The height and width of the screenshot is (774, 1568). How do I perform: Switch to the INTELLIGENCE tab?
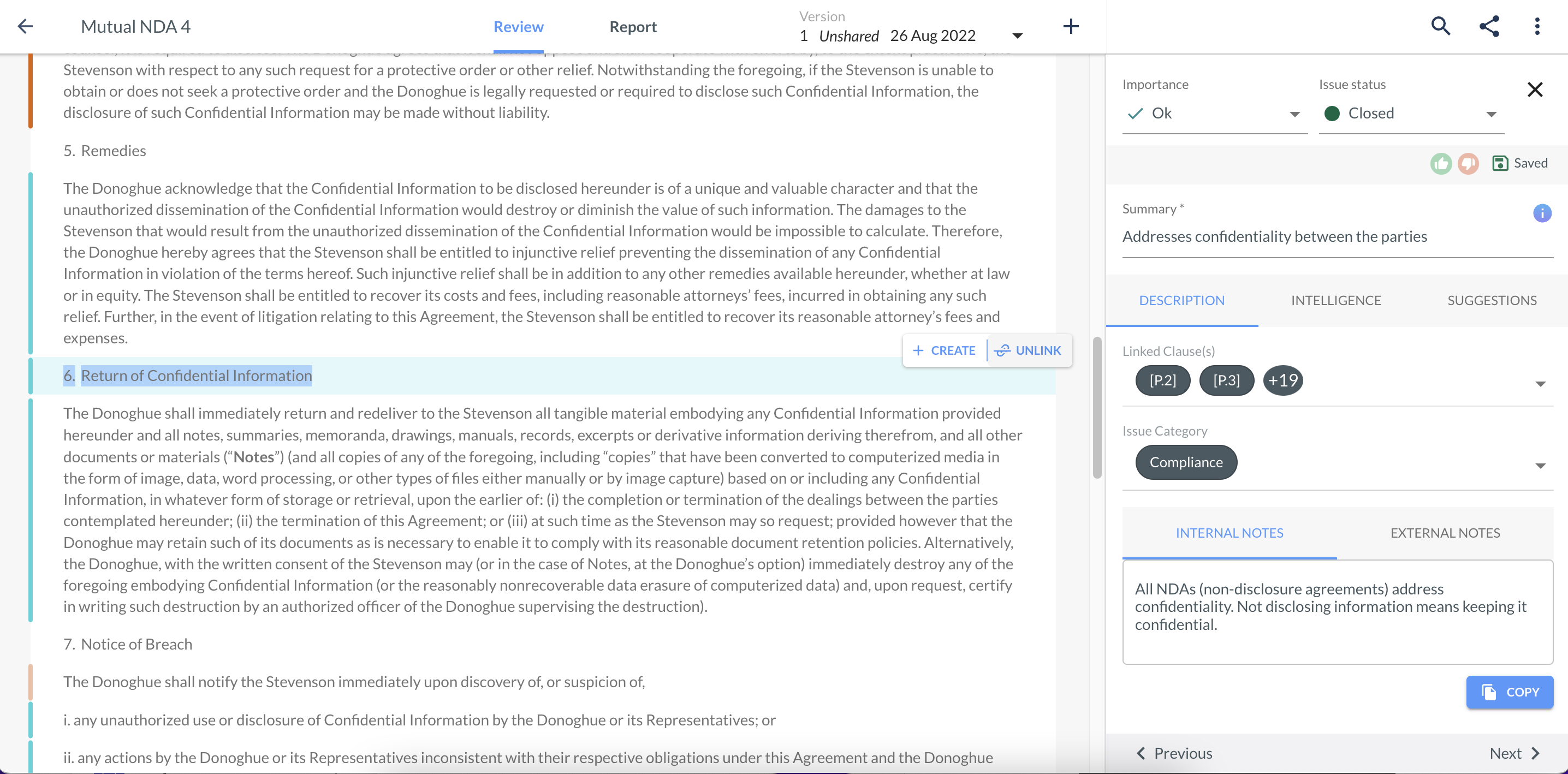[x=1337, y=300]
